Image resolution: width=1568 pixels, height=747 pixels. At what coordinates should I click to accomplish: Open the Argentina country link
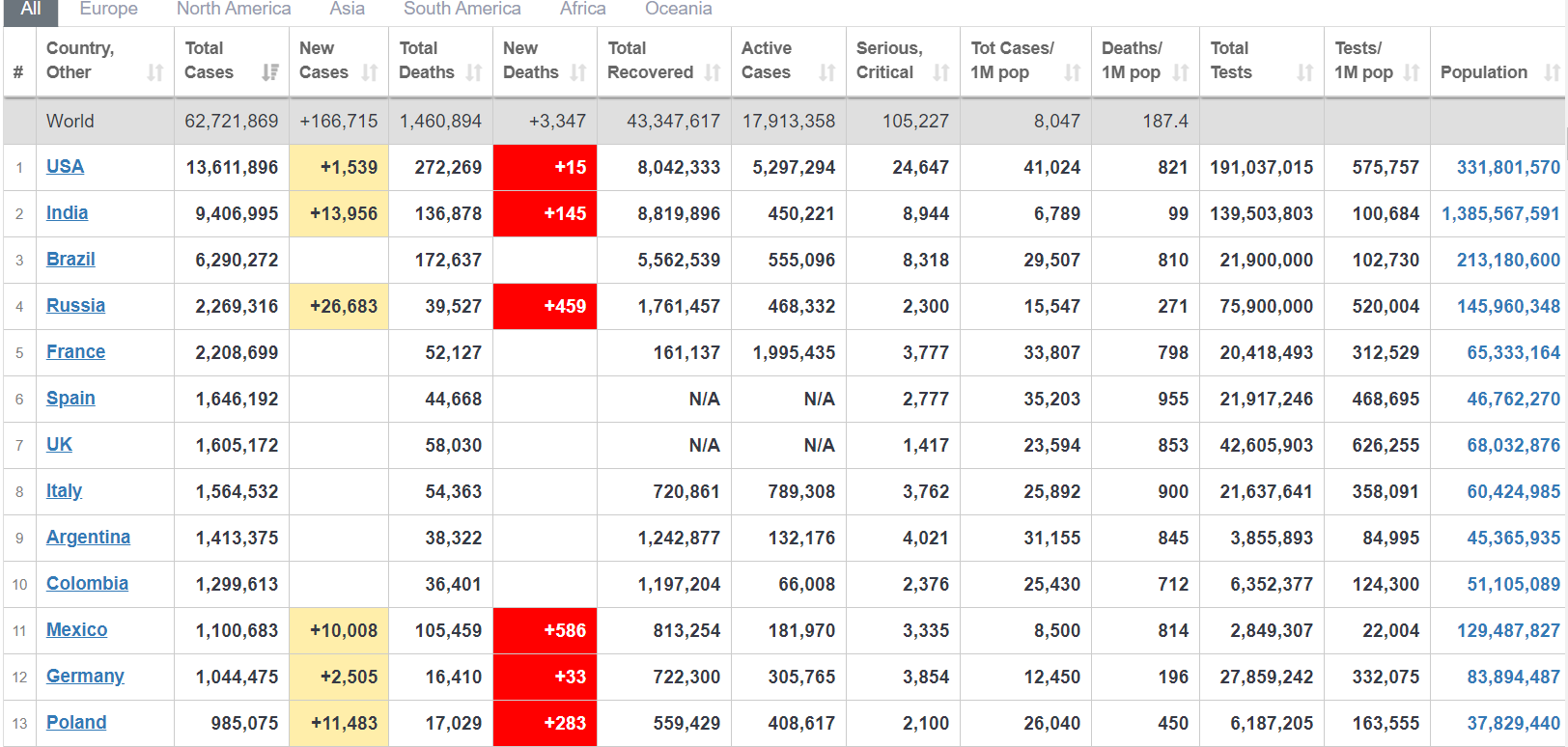(x=88, y=537)
